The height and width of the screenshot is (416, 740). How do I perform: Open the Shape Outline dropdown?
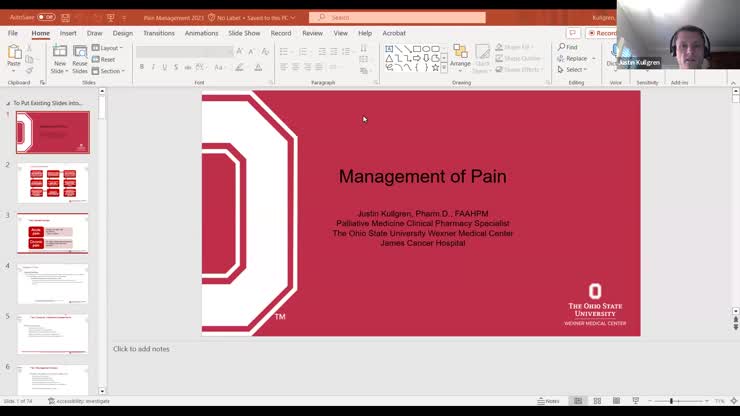[518, 58]
